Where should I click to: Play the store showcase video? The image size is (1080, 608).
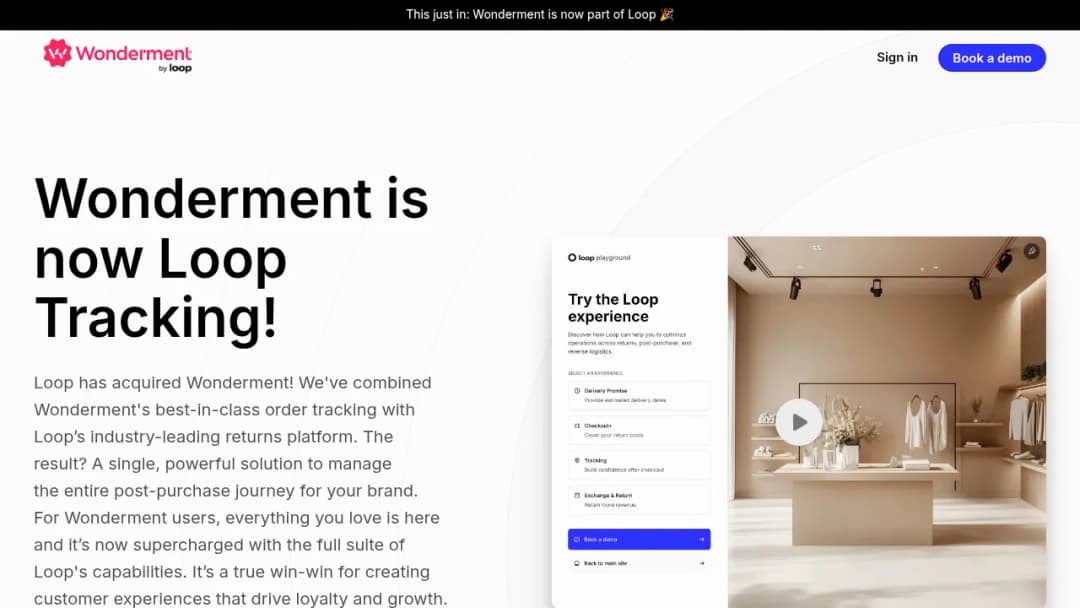799,422
